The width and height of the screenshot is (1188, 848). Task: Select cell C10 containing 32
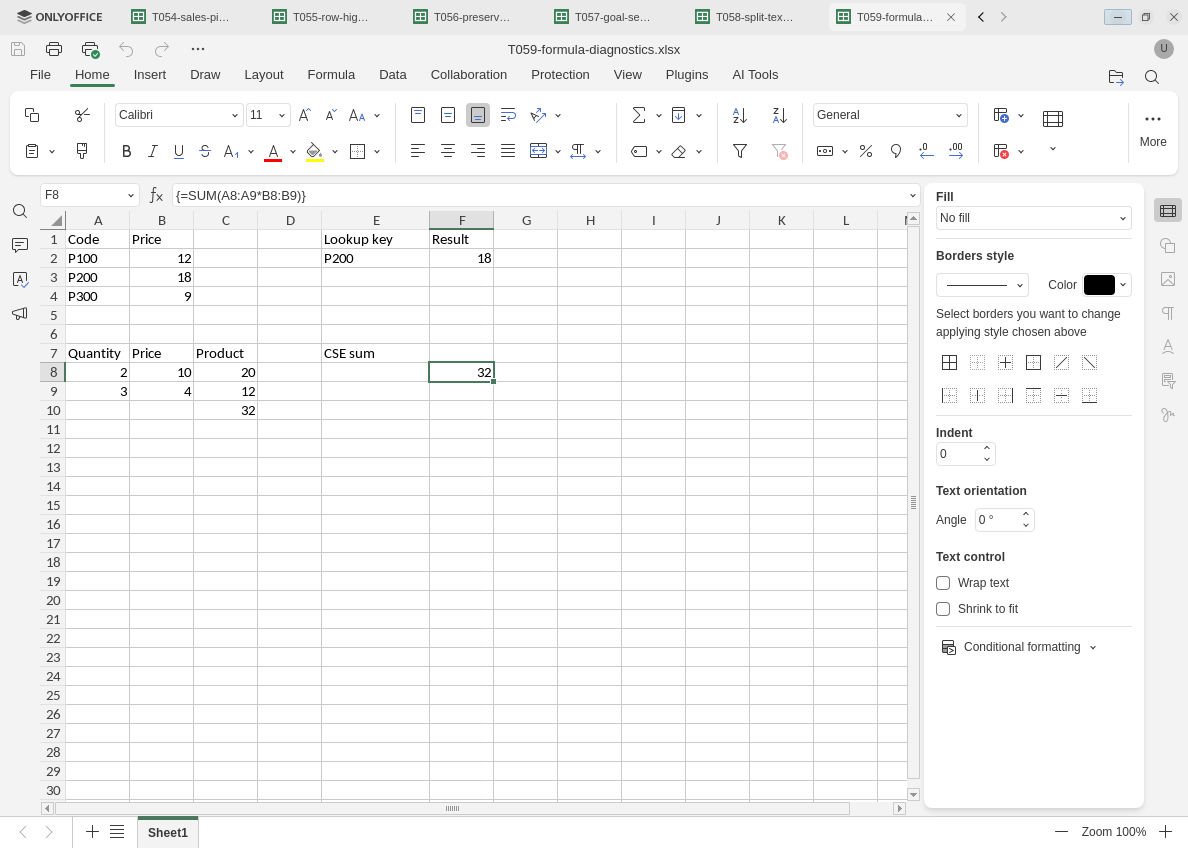(x=225, y=410)
